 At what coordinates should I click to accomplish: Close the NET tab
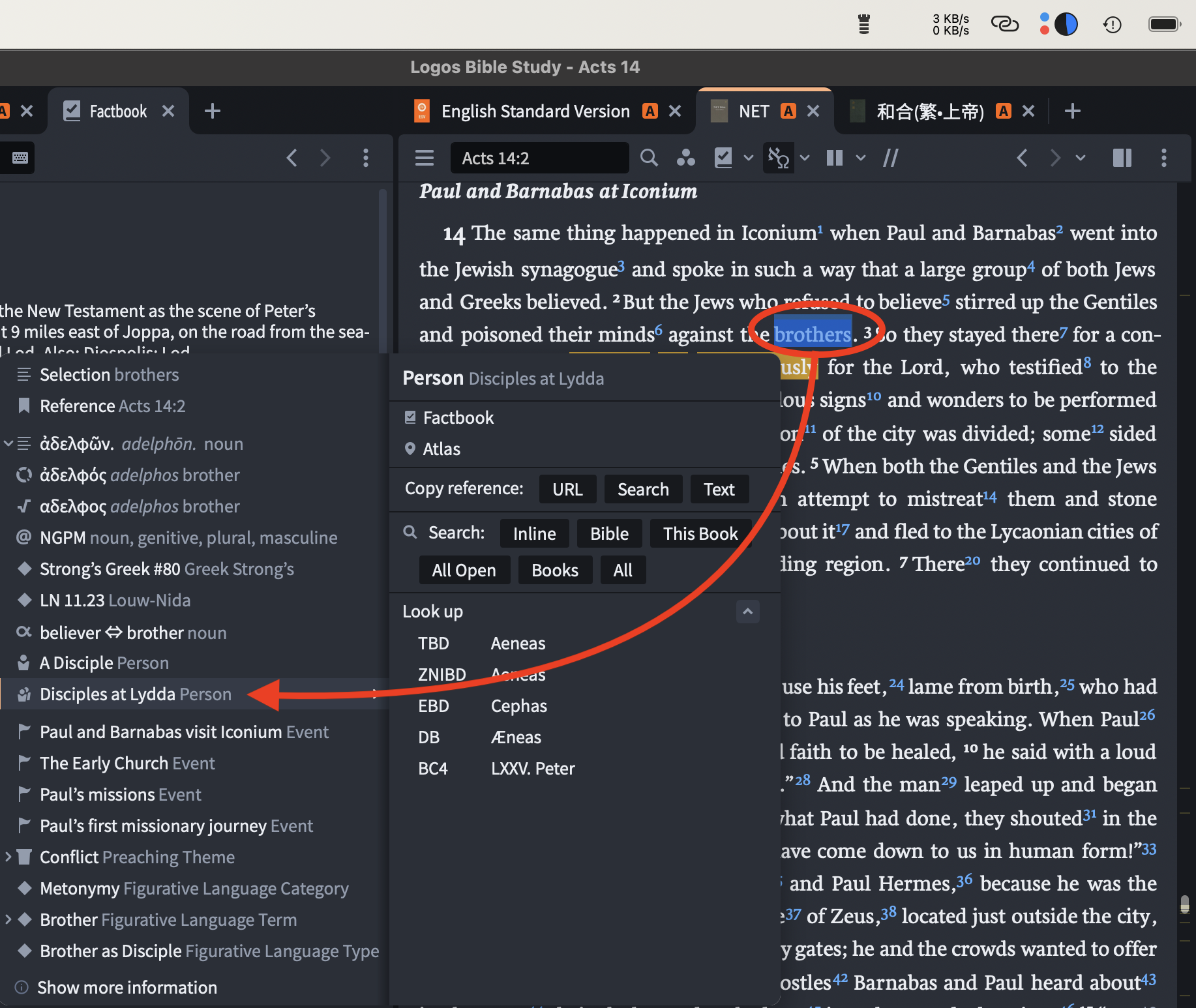[x=813, y=111]
